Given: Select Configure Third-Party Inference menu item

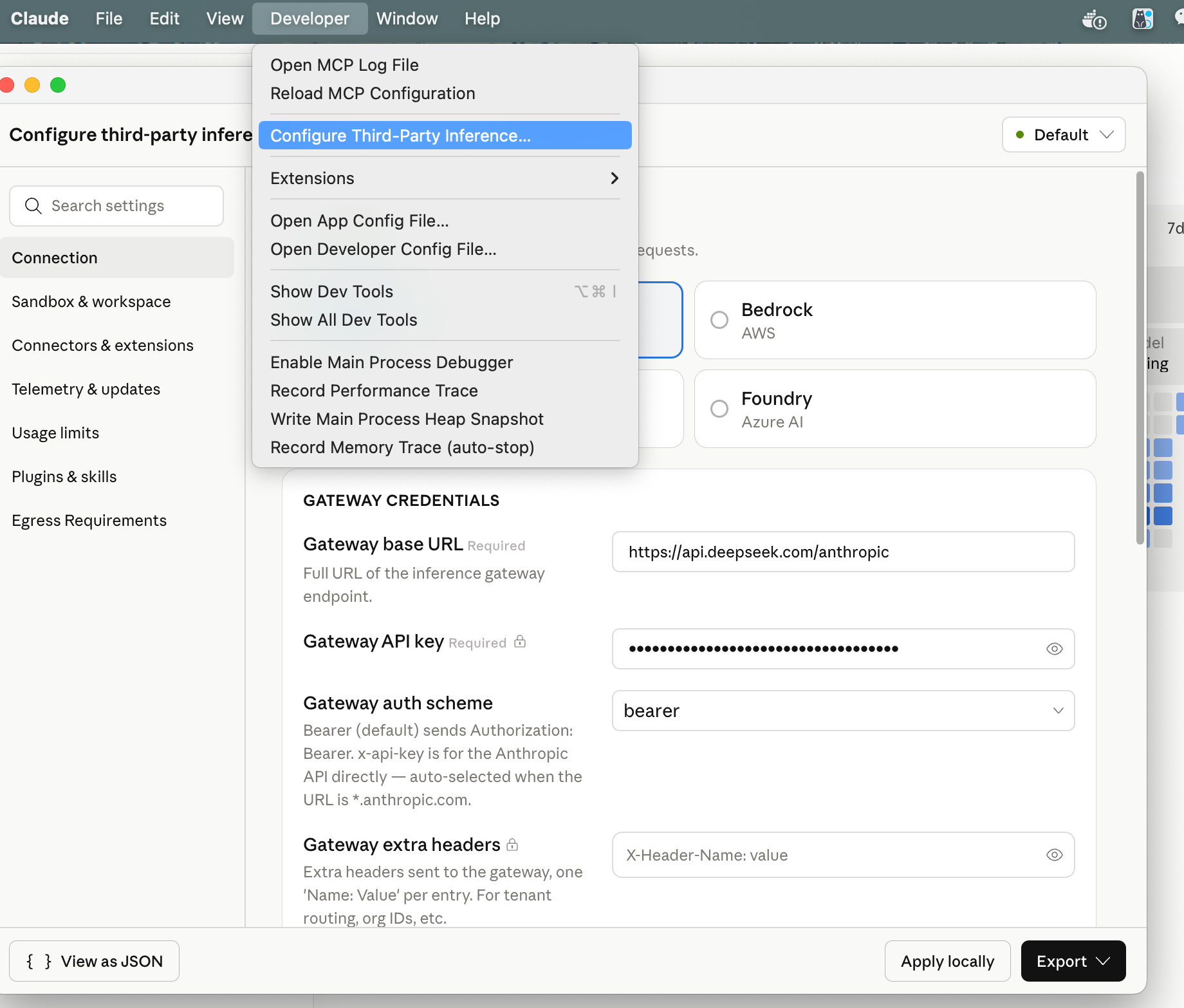Looking at the screenshot, I should pyautogui.click(x=445, y=136).
